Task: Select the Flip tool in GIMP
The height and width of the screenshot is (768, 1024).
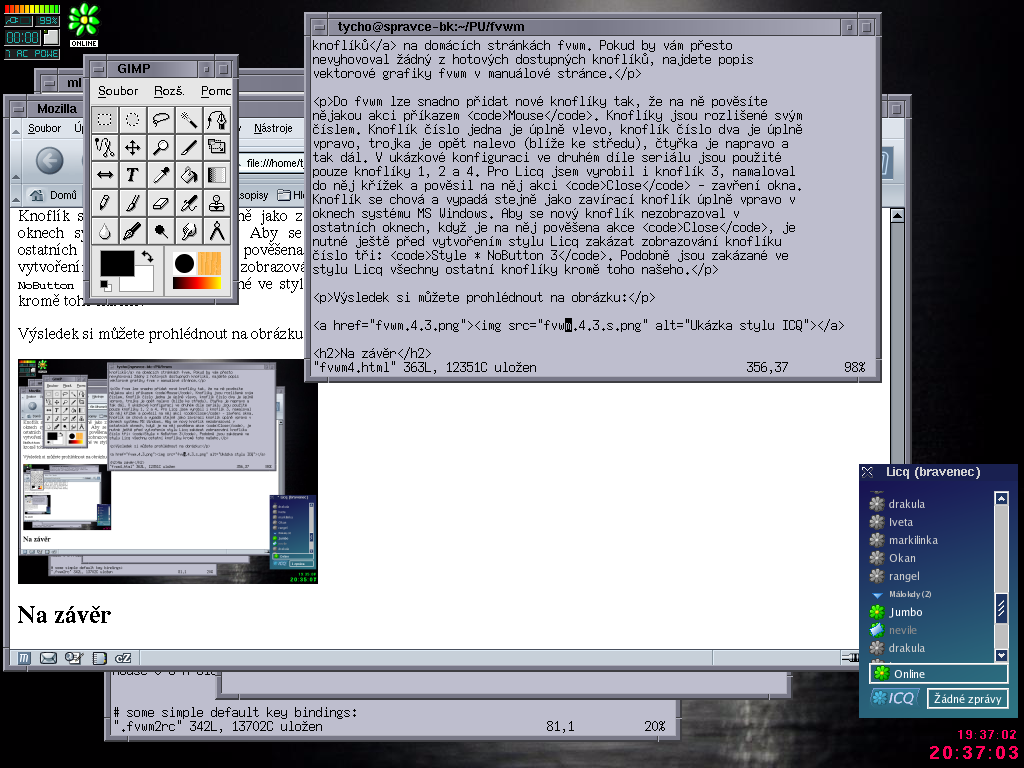Action: [104, 176]
